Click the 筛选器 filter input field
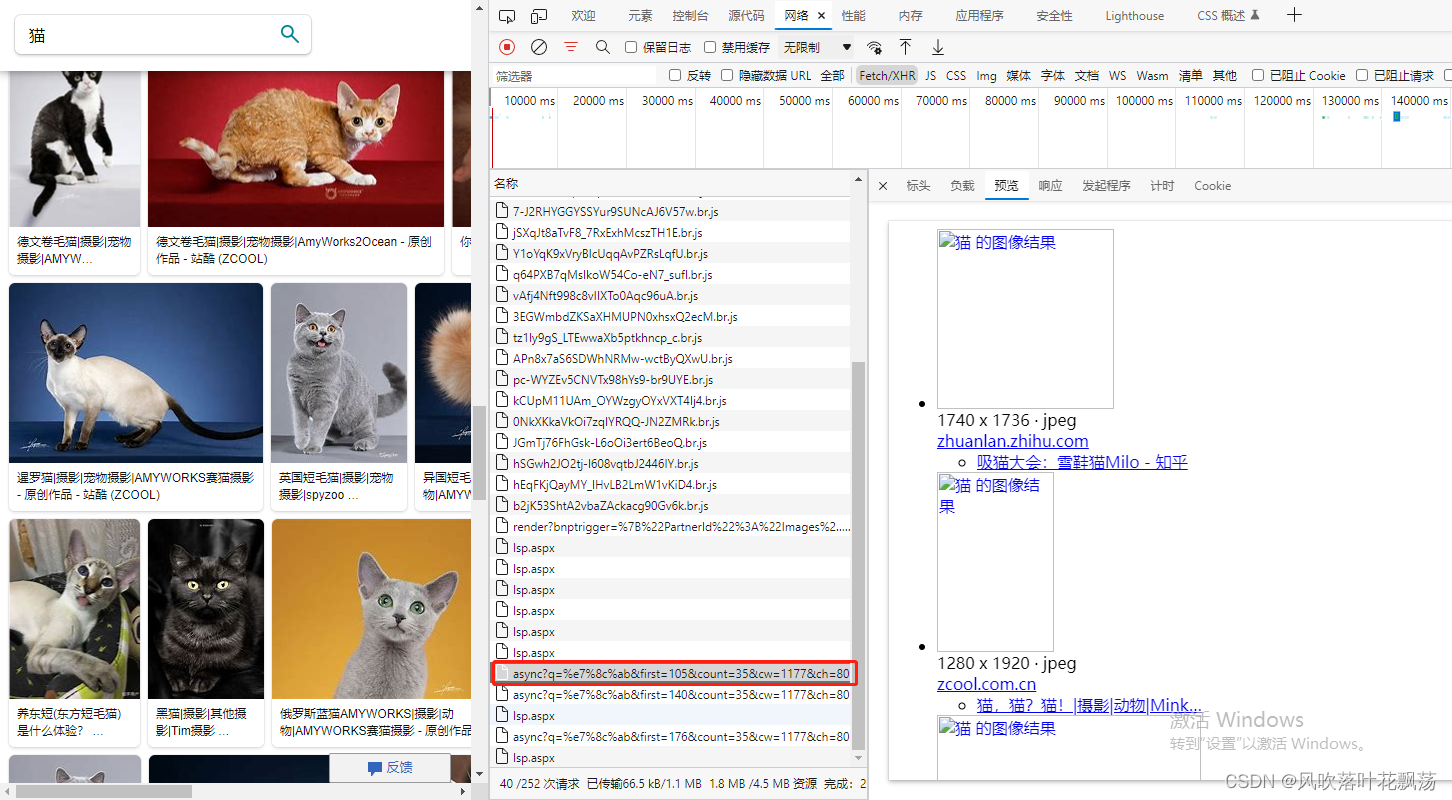1452x800 pixels. click(x=575, y=76)
